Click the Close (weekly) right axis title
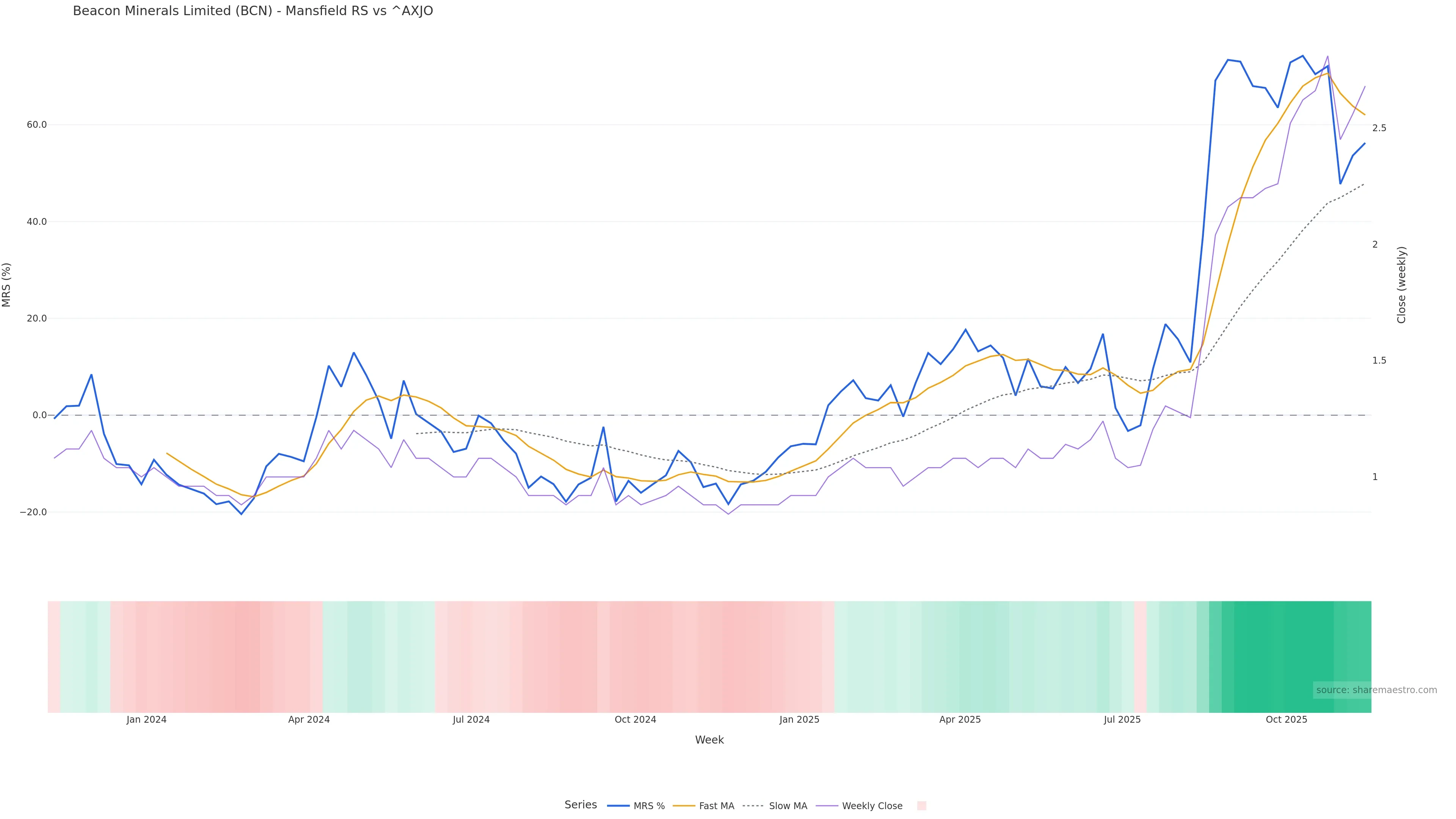Viewport: 1456px width, 819px height. (x=1401, y=285)
